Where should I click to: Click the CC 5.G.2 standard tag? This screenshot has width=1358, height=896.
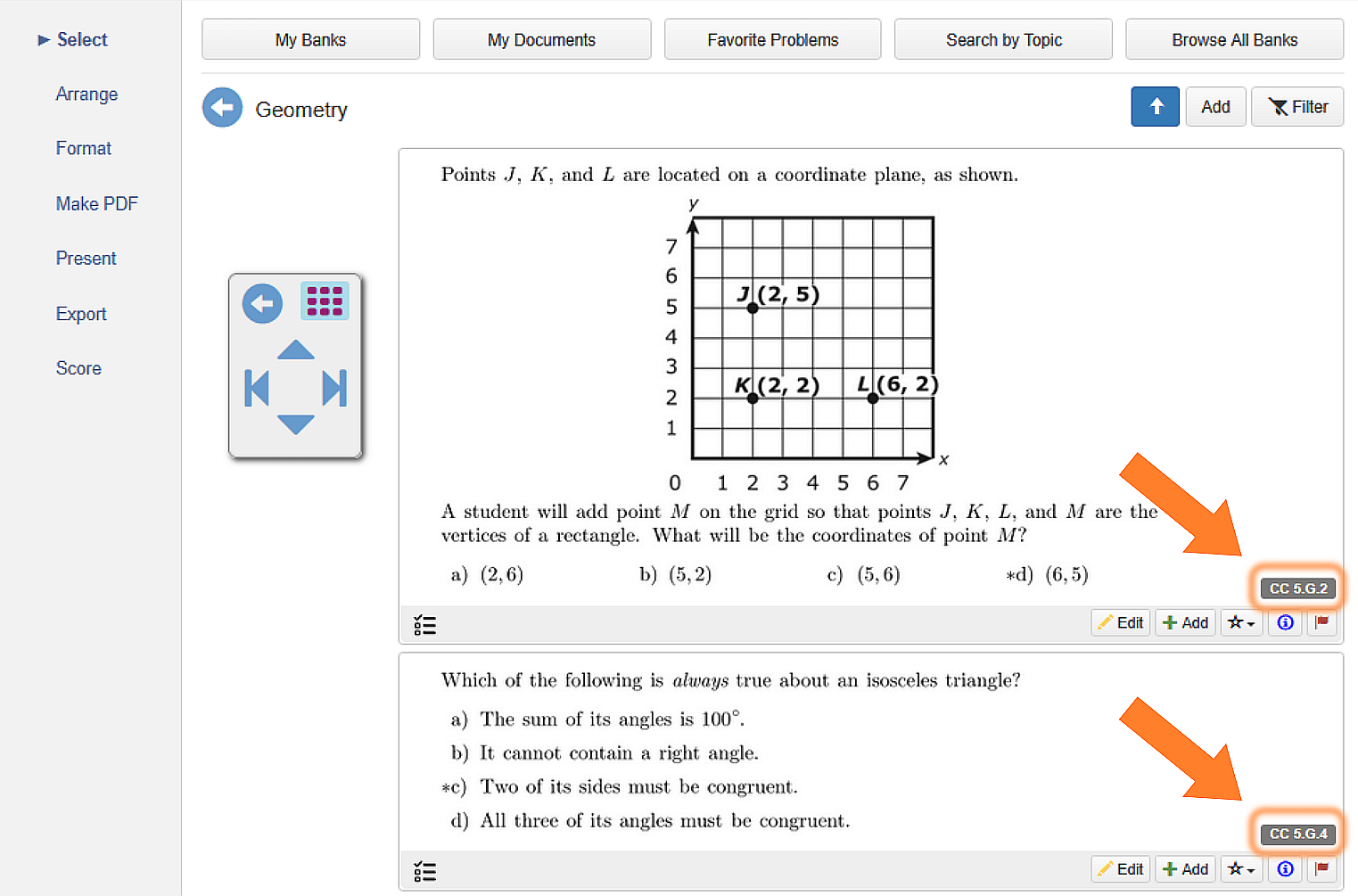coord(1297,588)
